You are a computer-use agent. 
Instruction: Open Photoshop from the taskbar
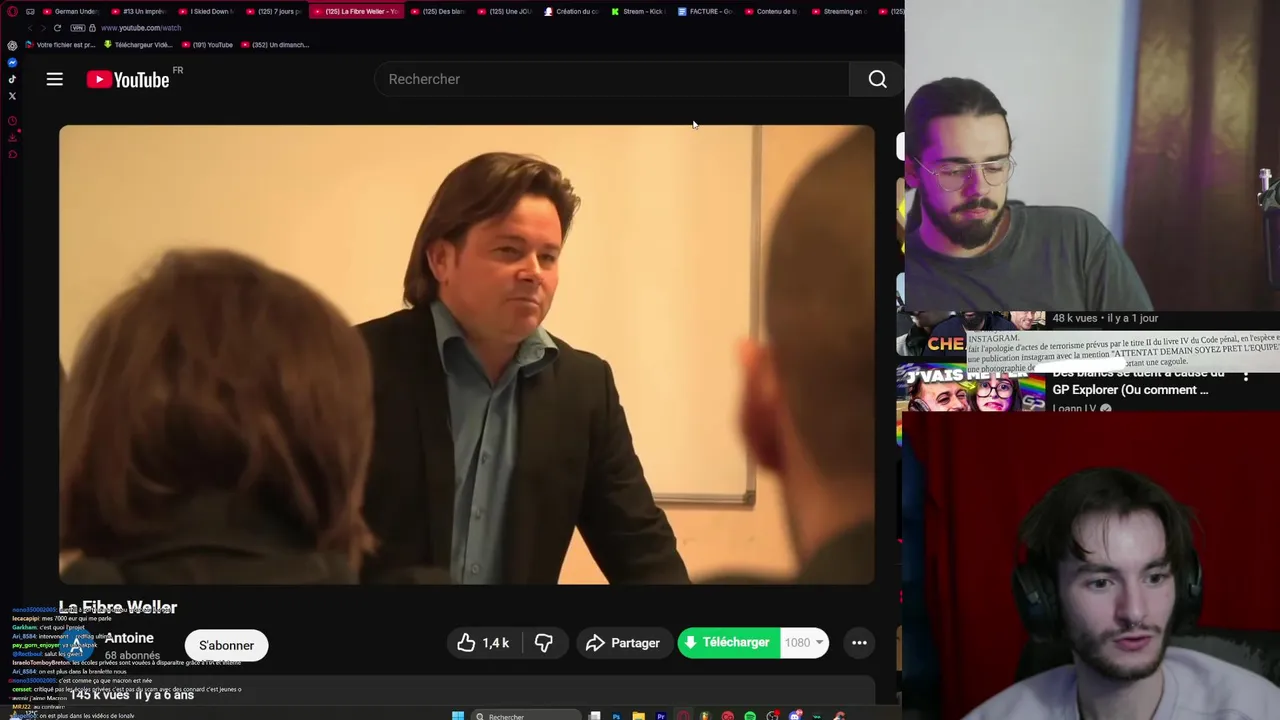[x=616, y=716]
